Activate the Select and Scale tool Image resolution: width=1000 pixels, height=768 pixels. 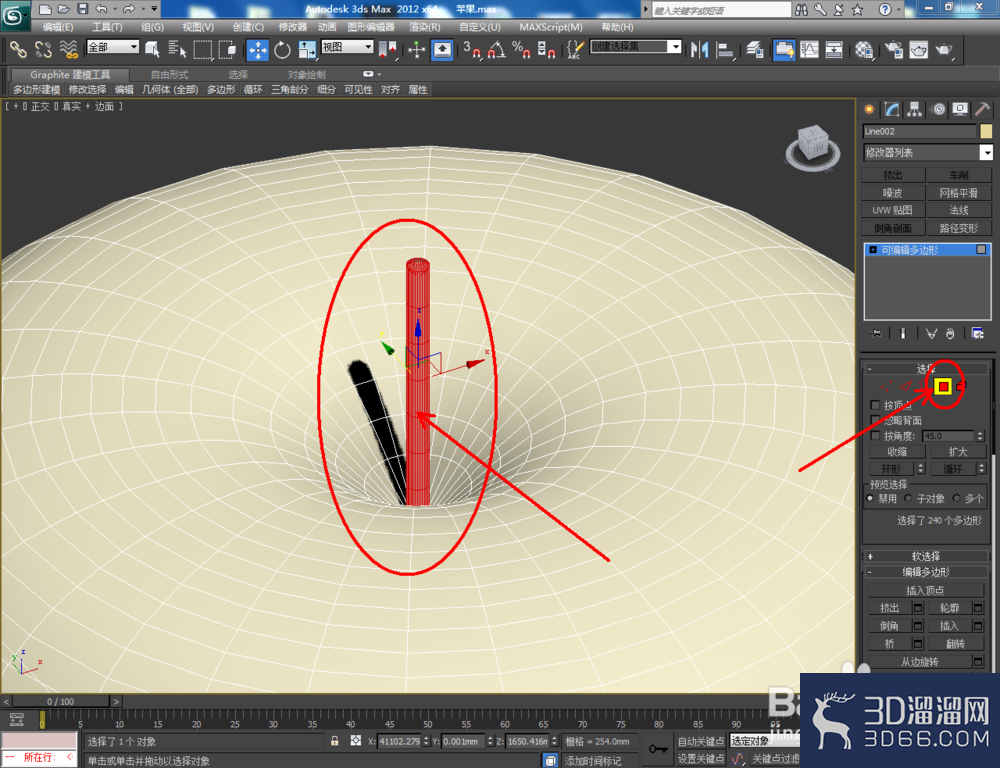pyautogui.click(x=307, y=49)
